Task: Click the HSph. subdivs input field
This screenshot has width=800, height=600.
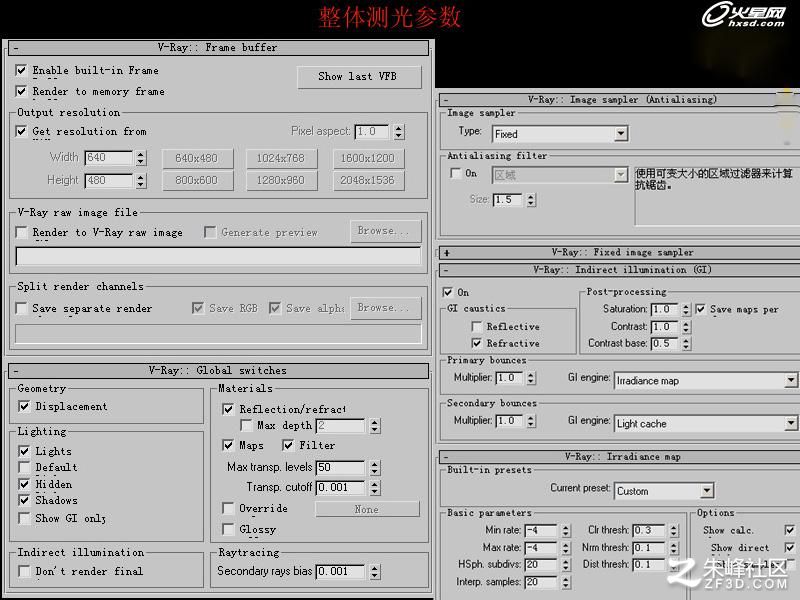Action: 540,565
